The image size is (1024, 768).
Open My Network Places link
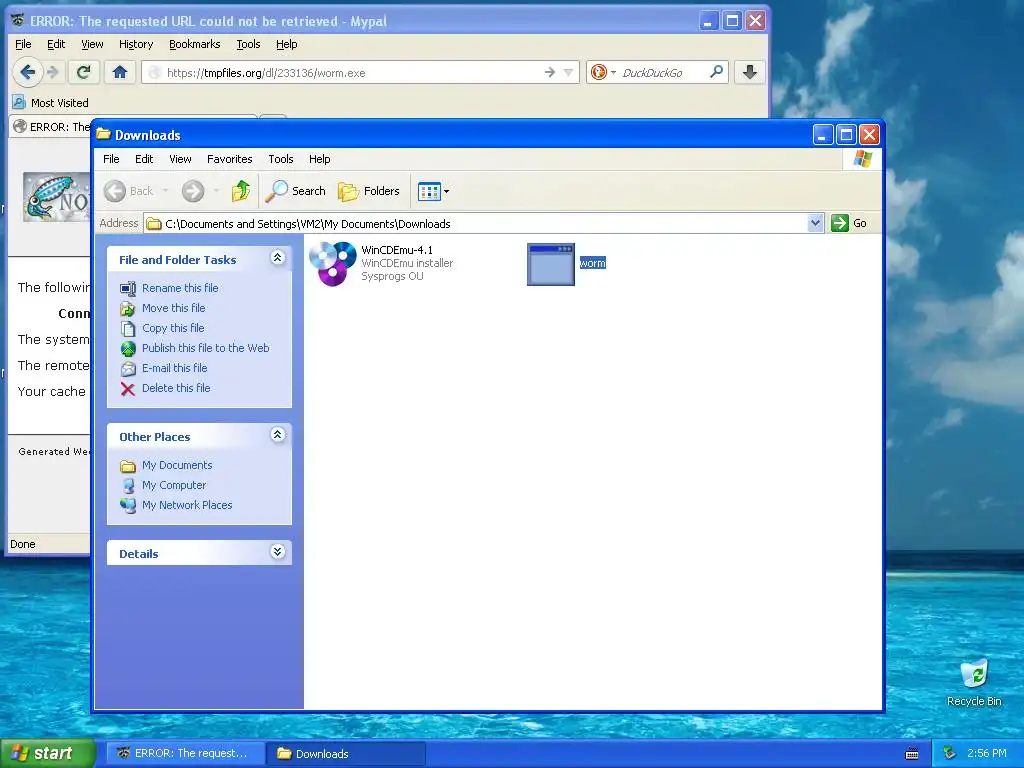(x=187, y=505)
